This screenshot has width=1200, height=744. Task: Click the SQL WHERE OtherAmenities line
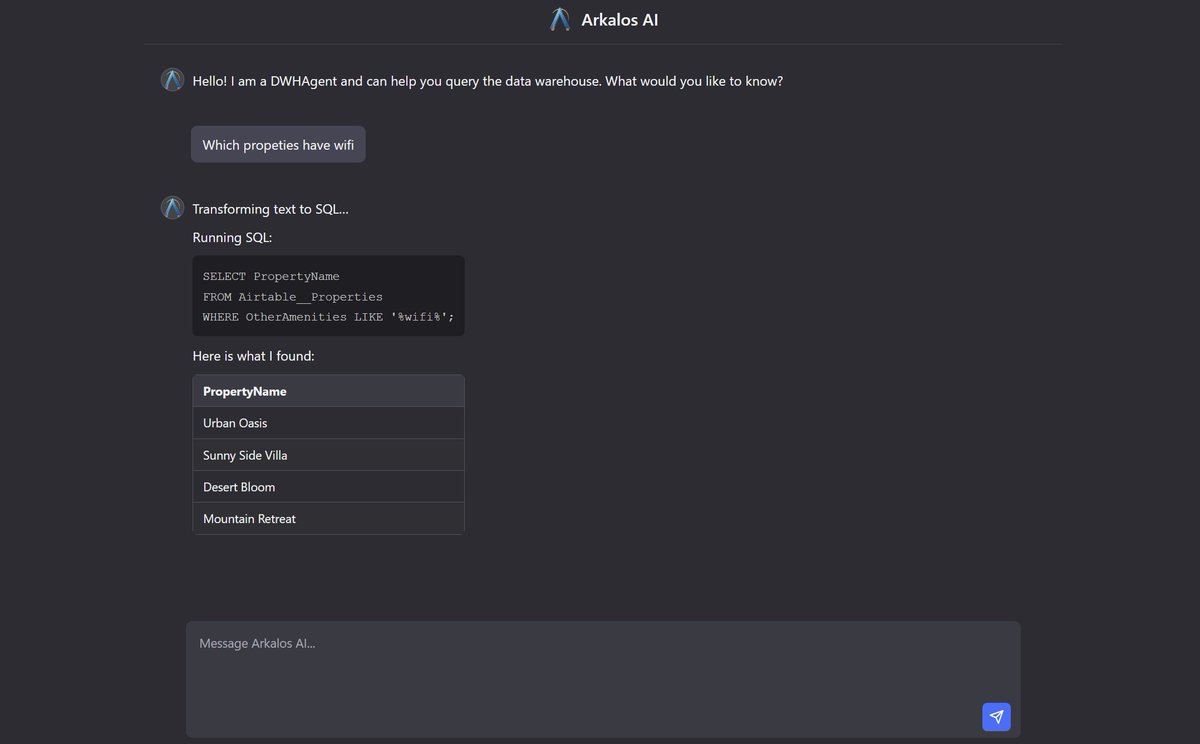coord(328,317)
